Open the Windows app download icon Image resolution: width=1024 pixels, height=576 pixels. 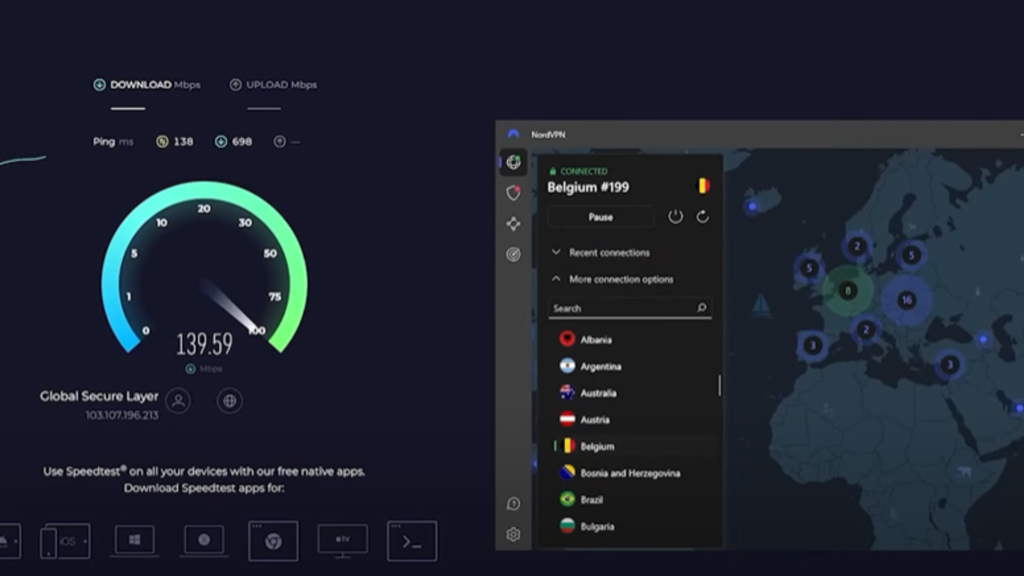click(x=135, y=541)
